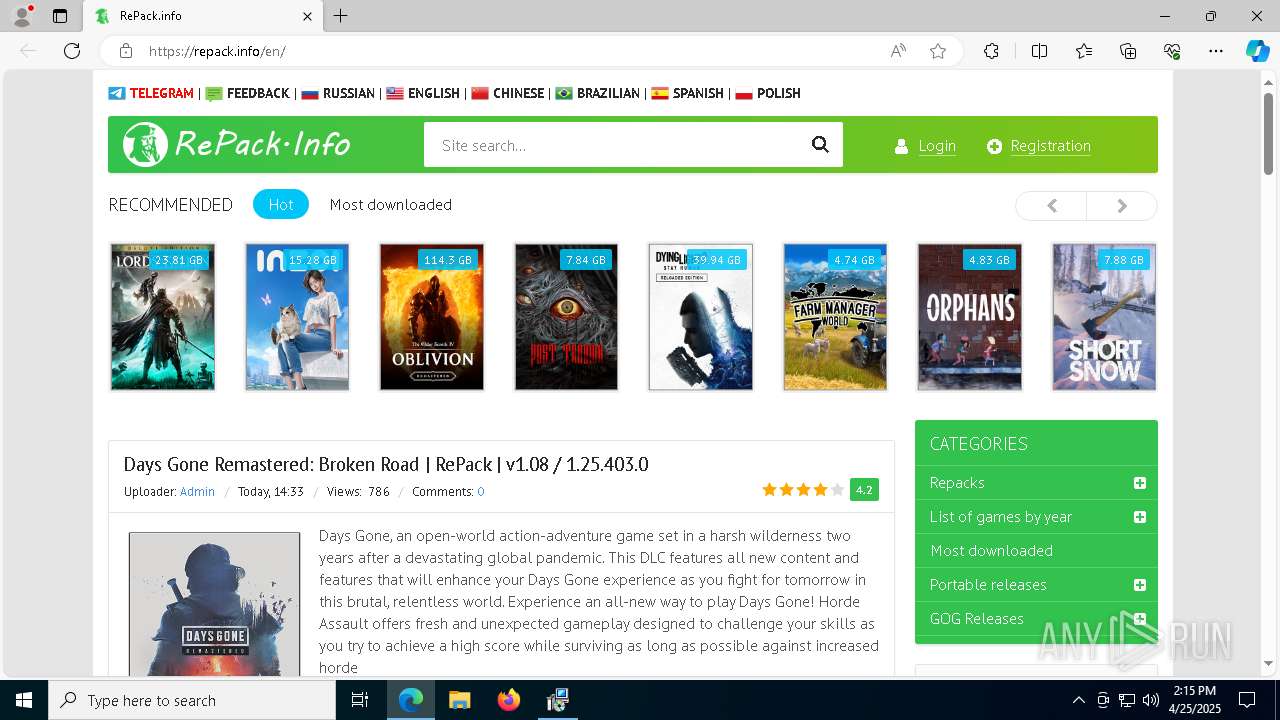This screenshot has width=1280, height=720.
Task: Open the Short Snow 7.88 GB thumbnail
Action: point(1104,317)
